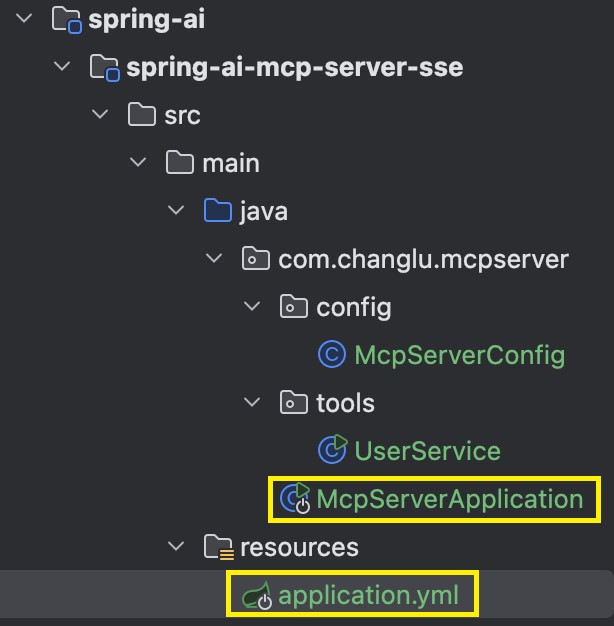Select the McpServerConfig class name
Screen dimensions: 614x626
point(460,356)
